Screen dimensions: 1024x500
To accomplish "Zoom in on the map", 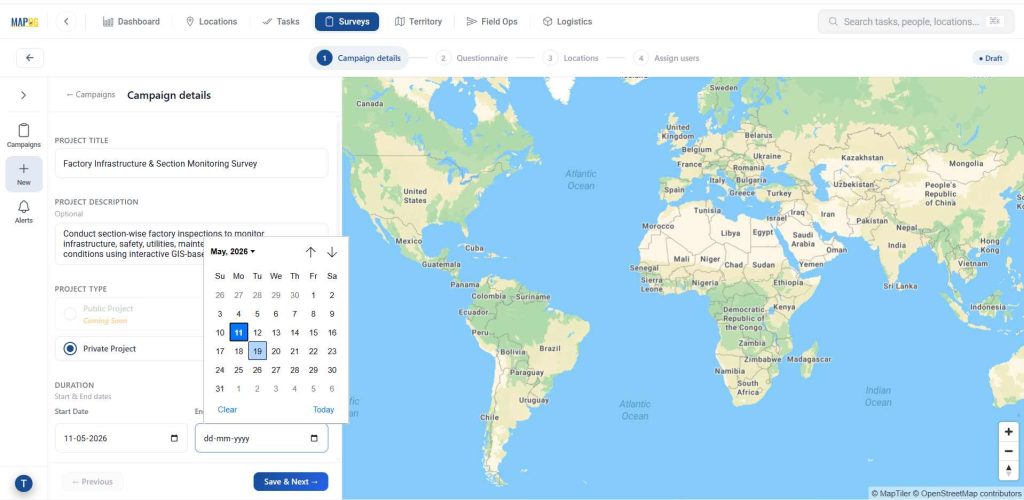I will pos(1008,432).
